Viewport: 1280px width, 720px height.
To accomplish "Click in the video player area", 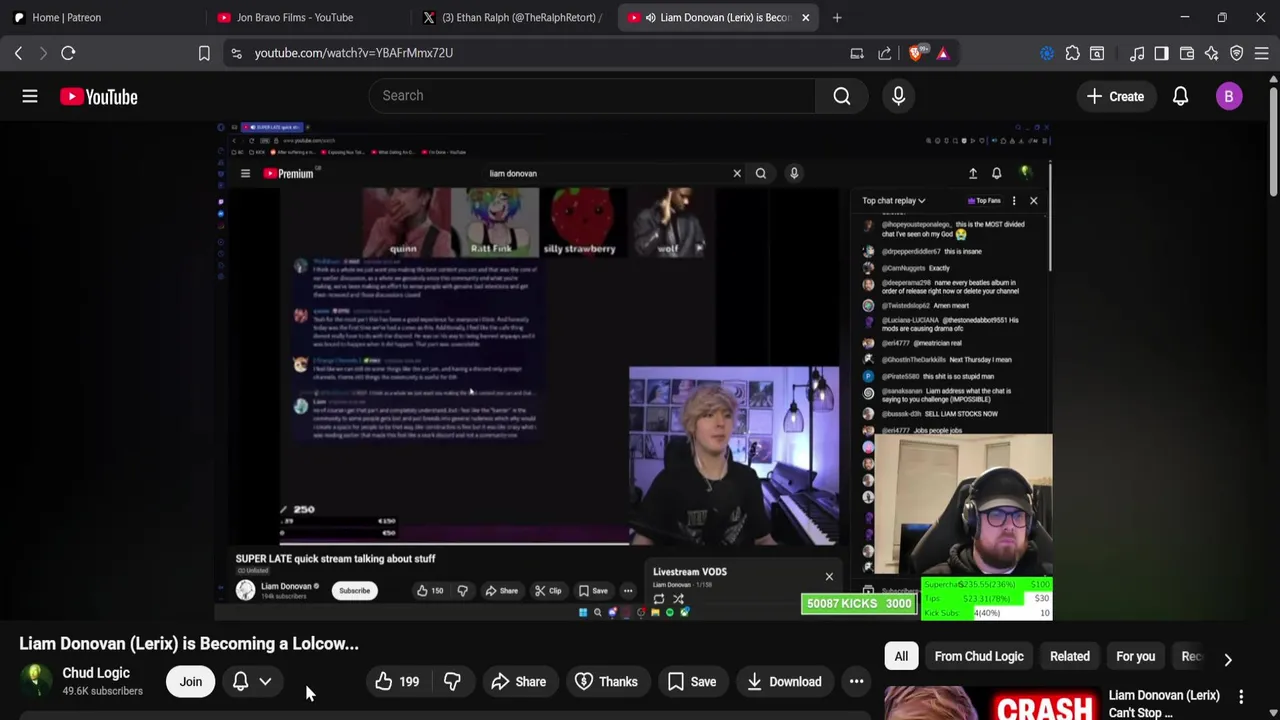I will (x=634, y=371).
